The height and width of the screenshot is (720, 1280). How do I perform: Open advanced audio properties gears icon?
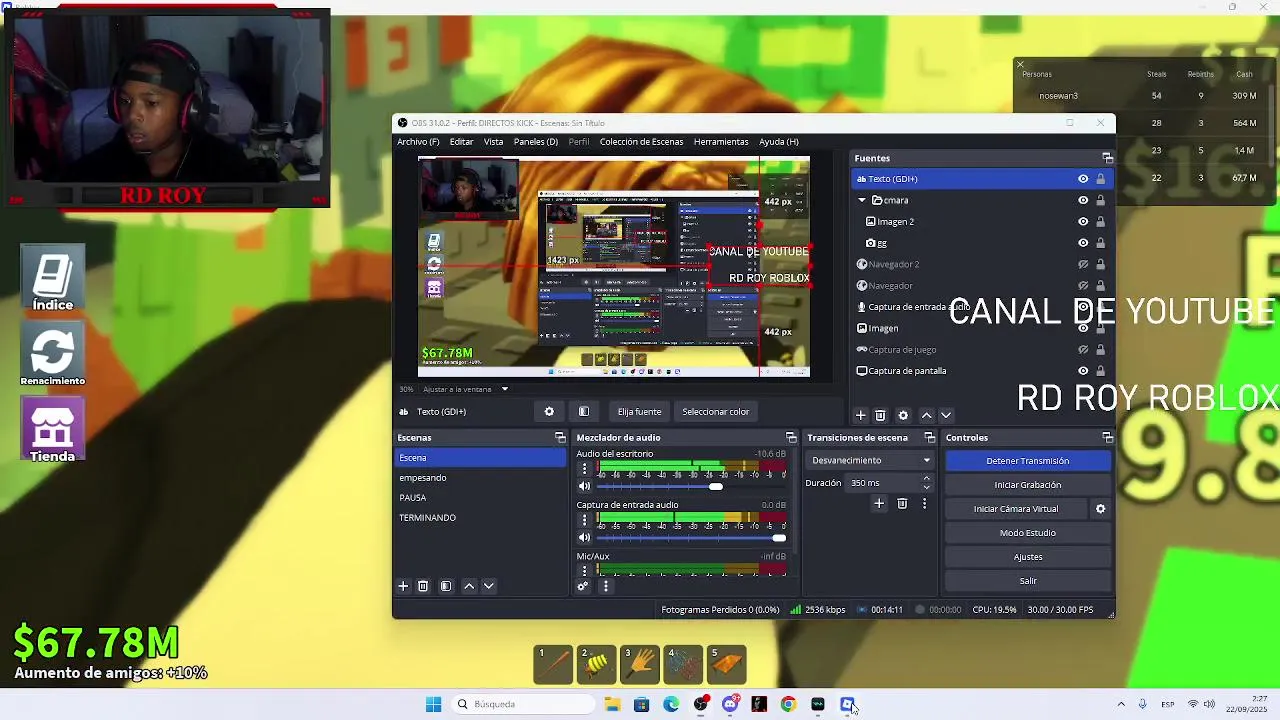coord(583,586)
